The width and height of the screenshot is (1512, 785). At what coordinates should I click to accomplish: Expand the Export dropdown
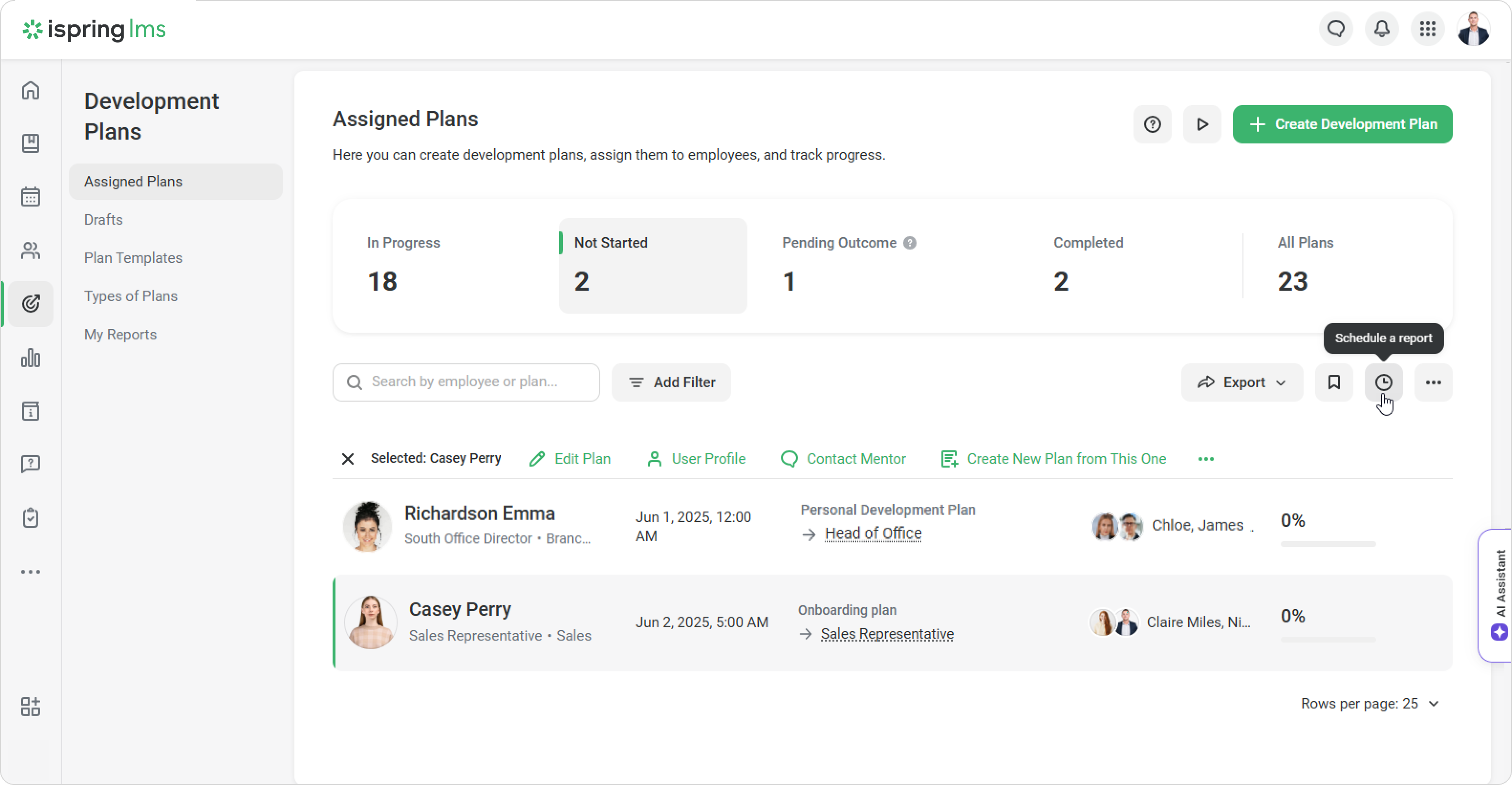pyautogui.click(x=1242, y=382)
